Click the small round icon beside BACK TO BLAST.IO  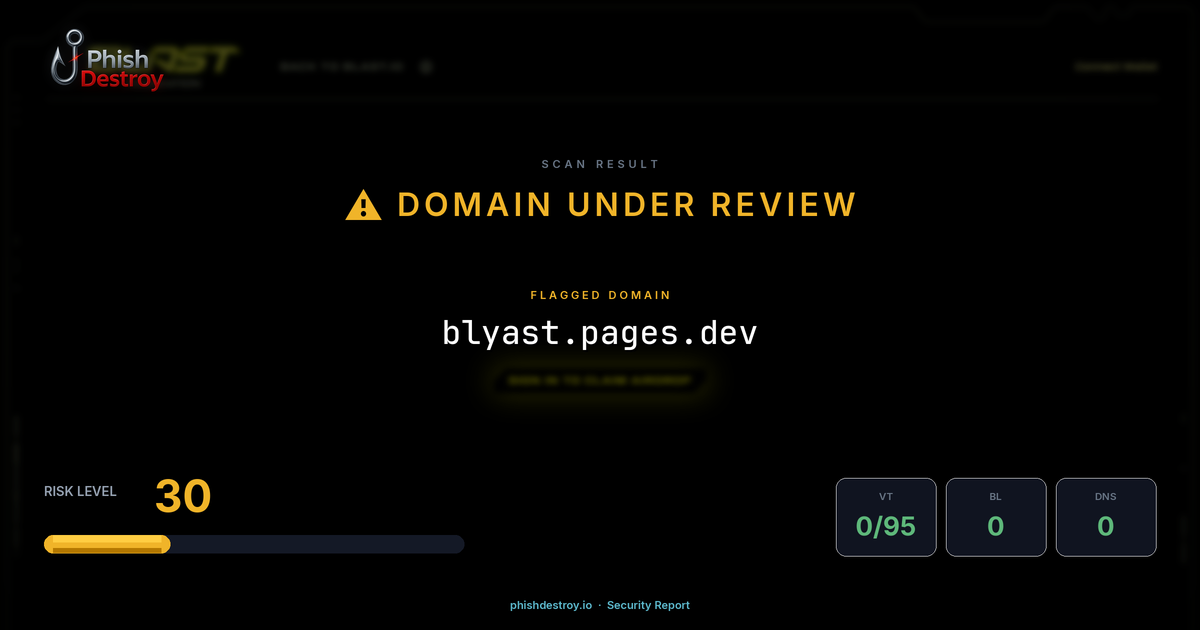(x=426, y=66)
